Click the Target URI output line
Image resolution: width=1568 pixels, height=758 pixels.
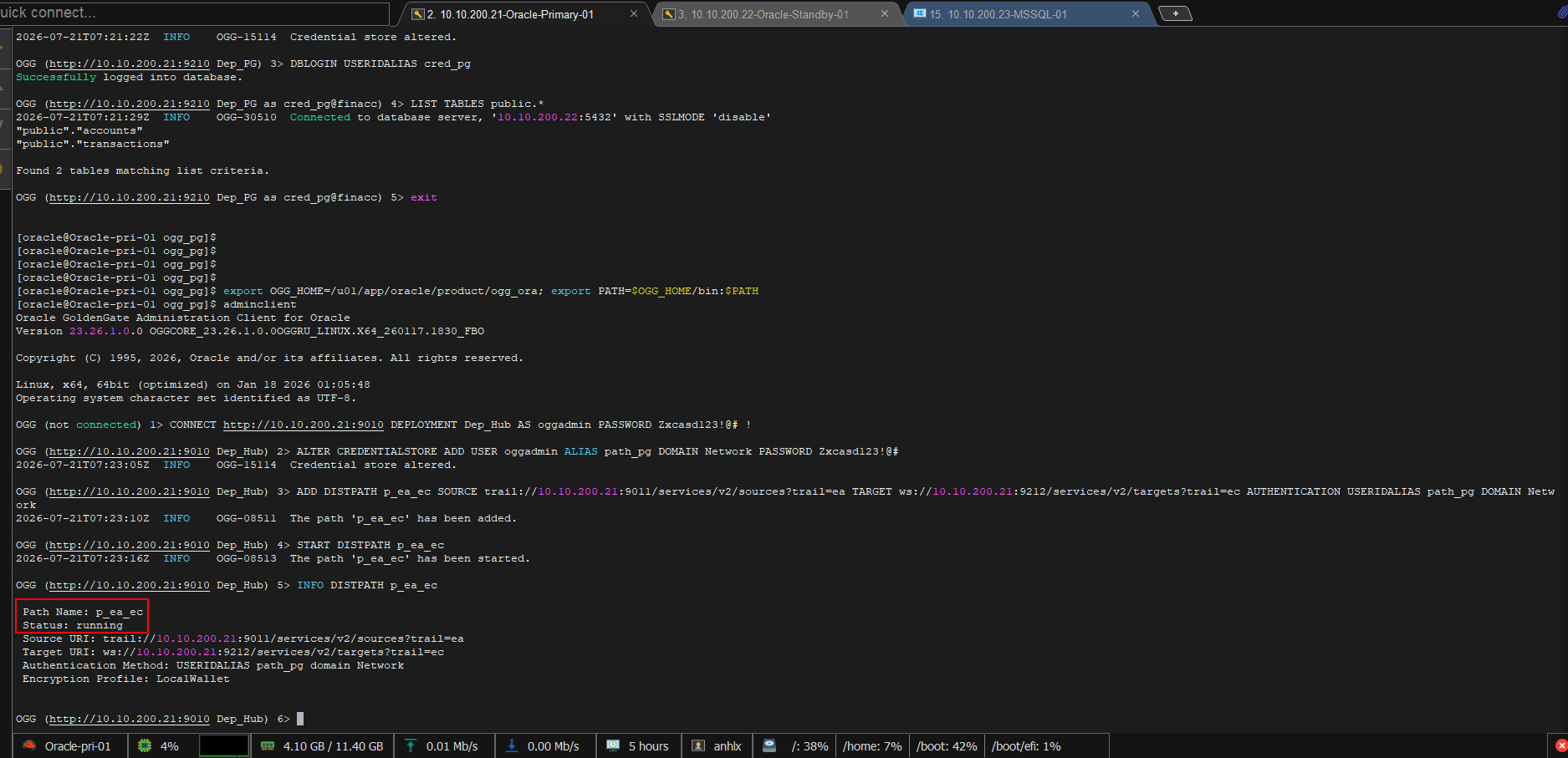click(x=233, y=652)
